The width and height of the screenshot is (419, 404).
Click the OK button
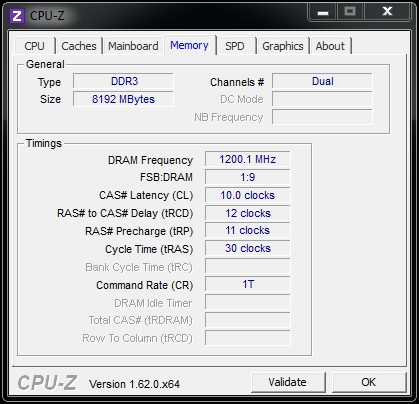click(369, 382)
